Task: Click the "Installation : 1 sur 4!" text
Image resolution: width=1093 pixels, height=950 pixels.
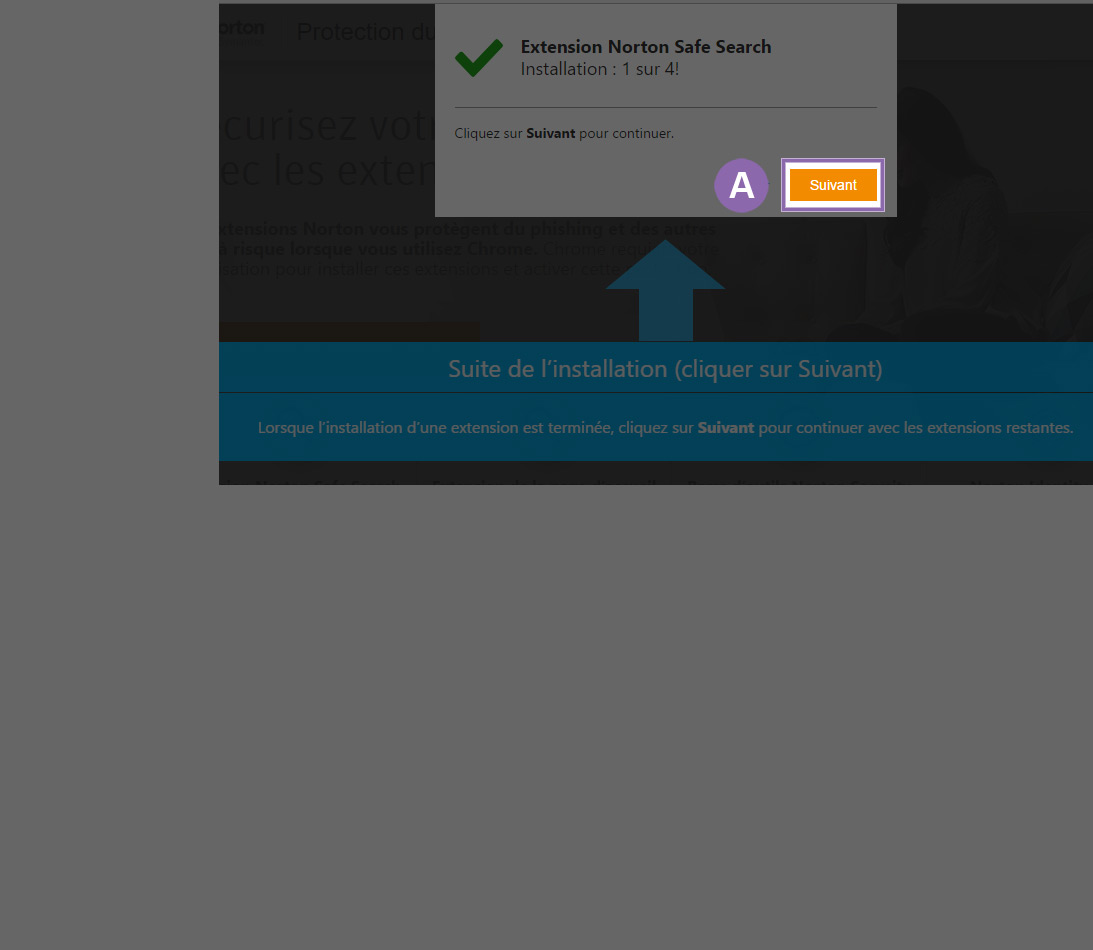Action: tap(599, 69)
